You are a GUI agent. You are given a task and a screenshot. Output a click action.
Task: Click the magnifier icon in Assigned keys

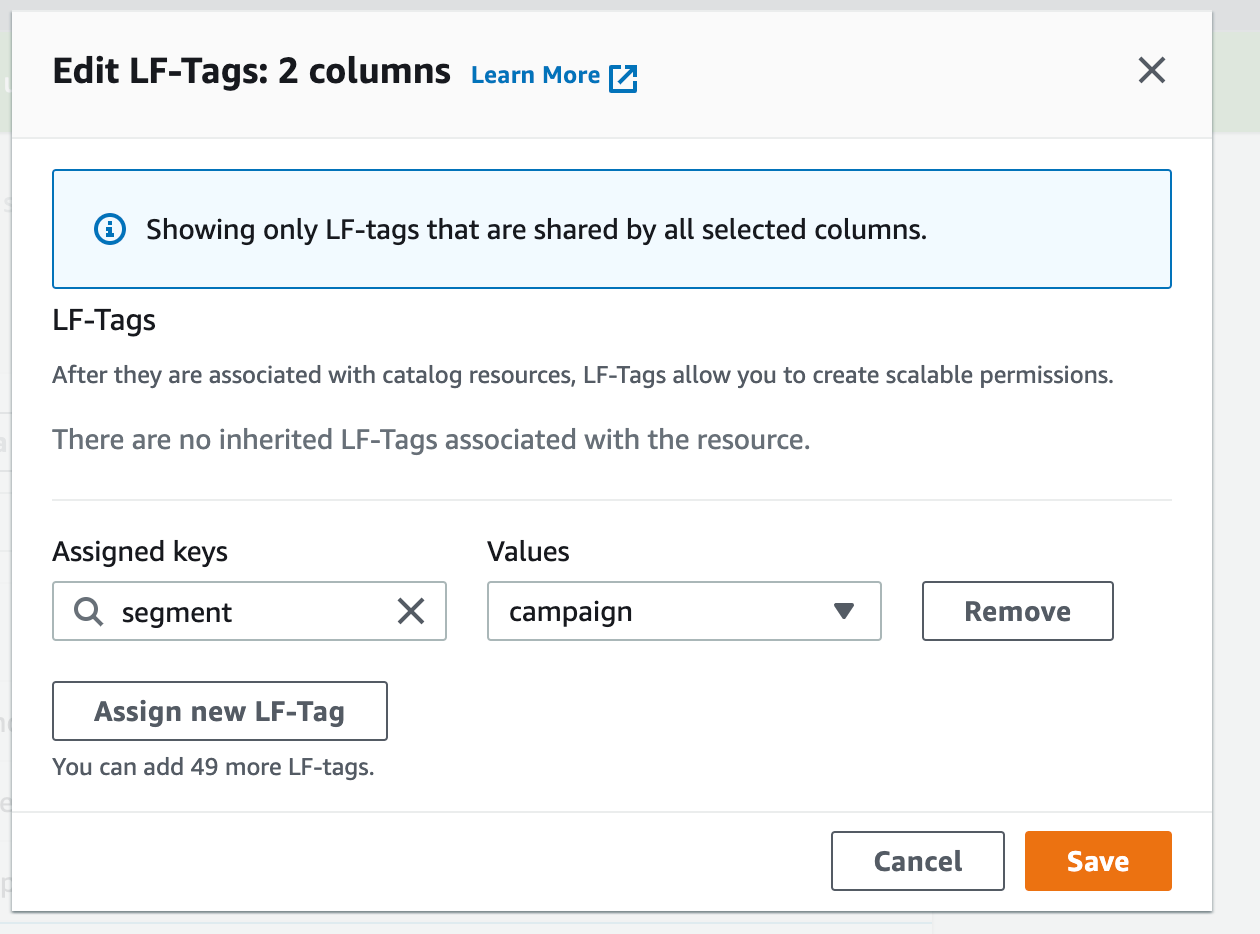pos(89,612)
